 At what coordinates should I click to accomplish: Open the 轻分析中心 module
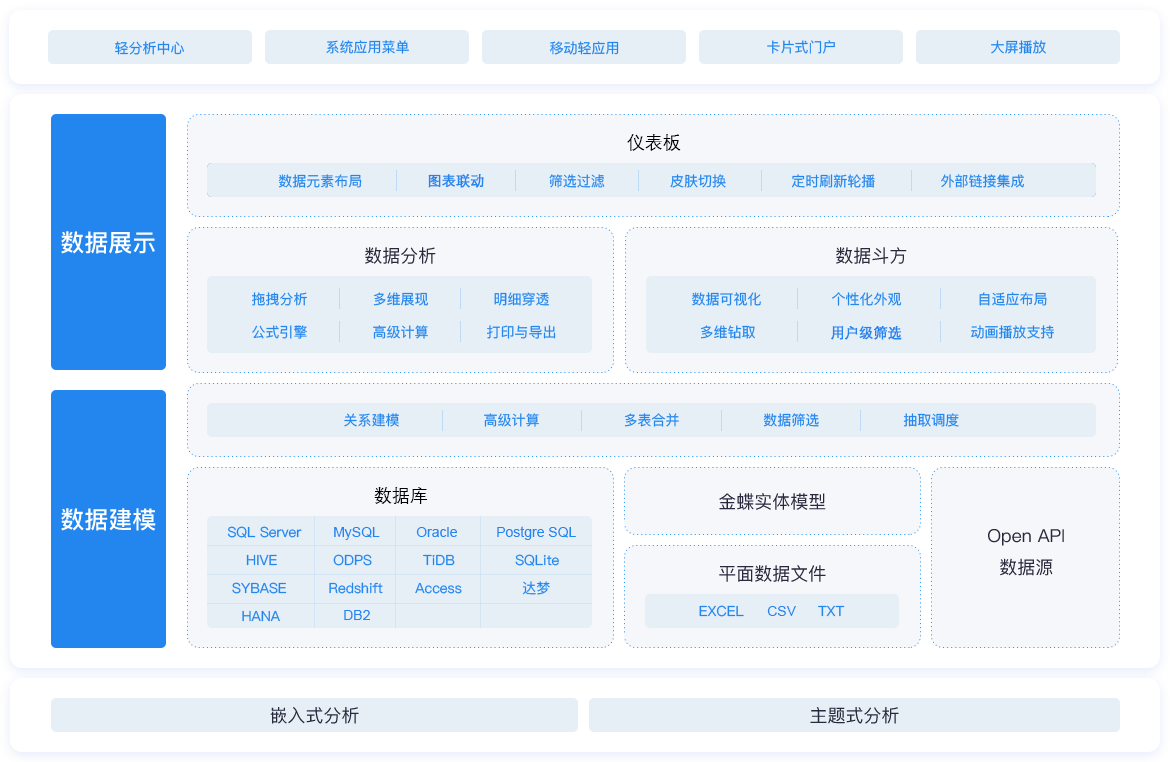[149, 46]
